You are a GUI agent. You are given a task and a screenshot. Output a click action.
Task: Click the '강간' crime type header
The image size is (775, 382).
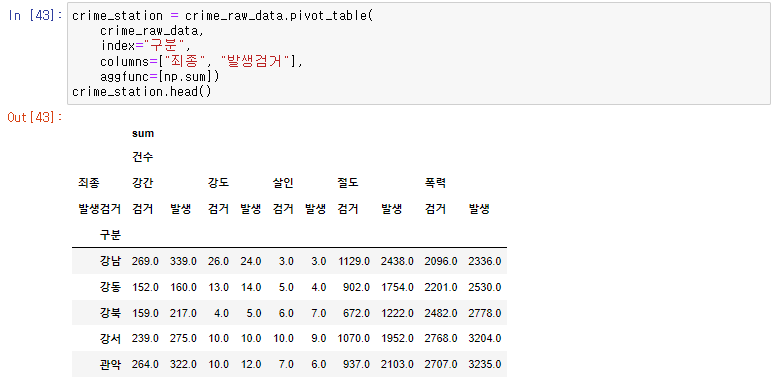[x=142, y=183]
